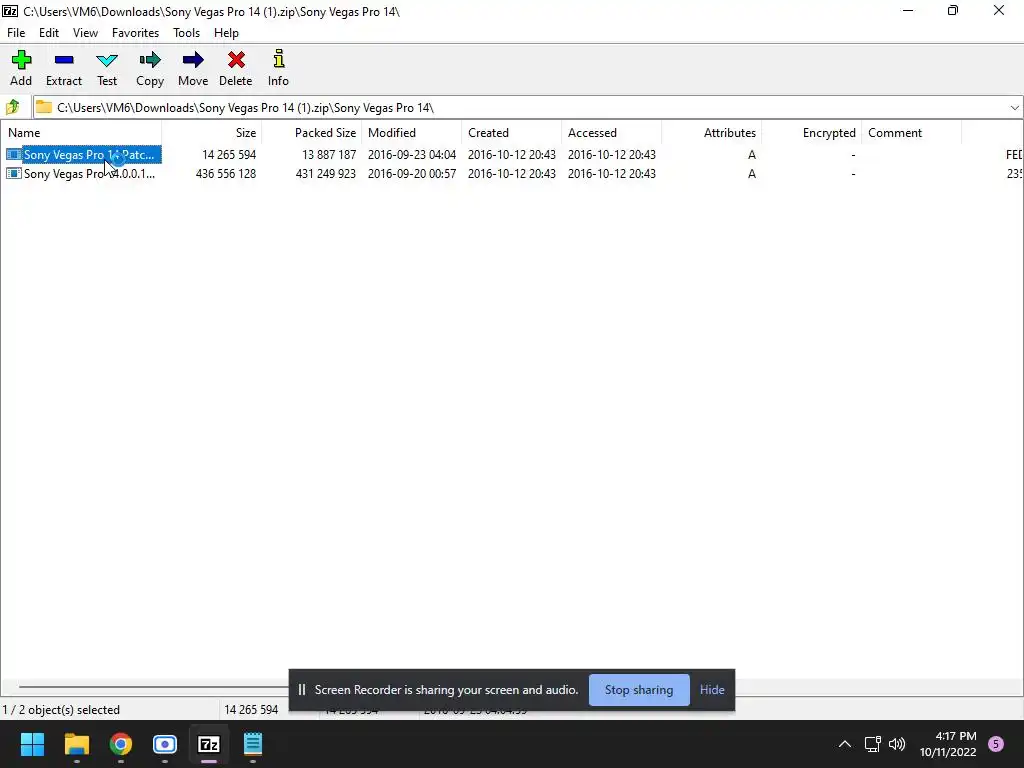Click packed size 13 887 187

click(x=328, y=155)
